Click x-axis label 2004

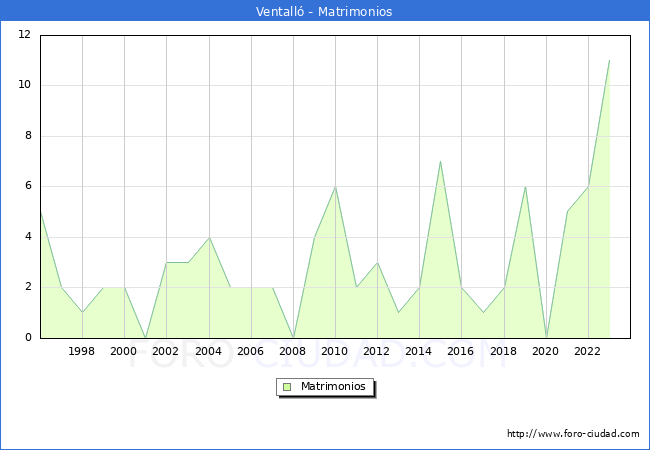pyautogui.click(x=209, y=351)
